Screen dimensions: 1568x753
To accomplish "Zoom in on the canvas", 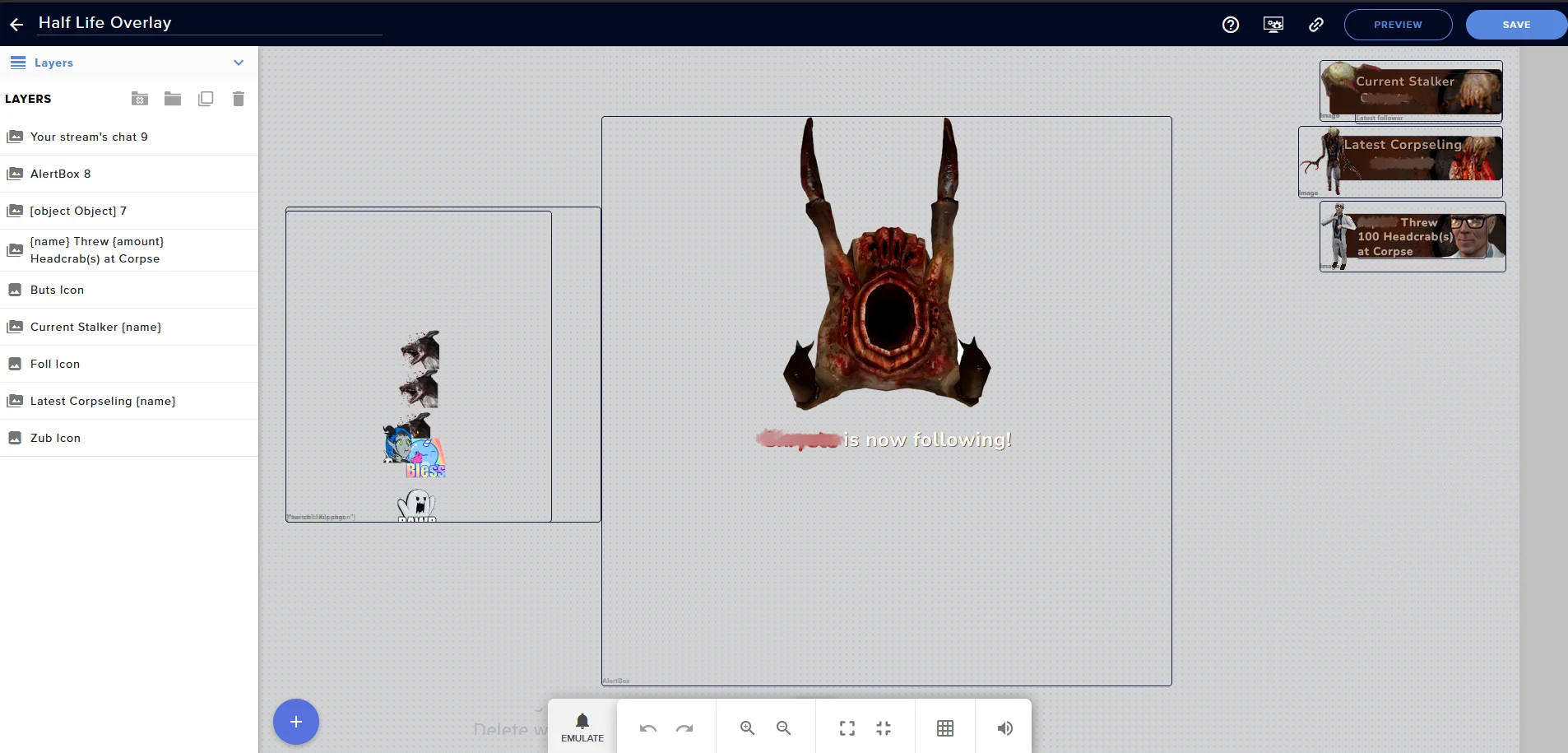I will pos(747,728).
